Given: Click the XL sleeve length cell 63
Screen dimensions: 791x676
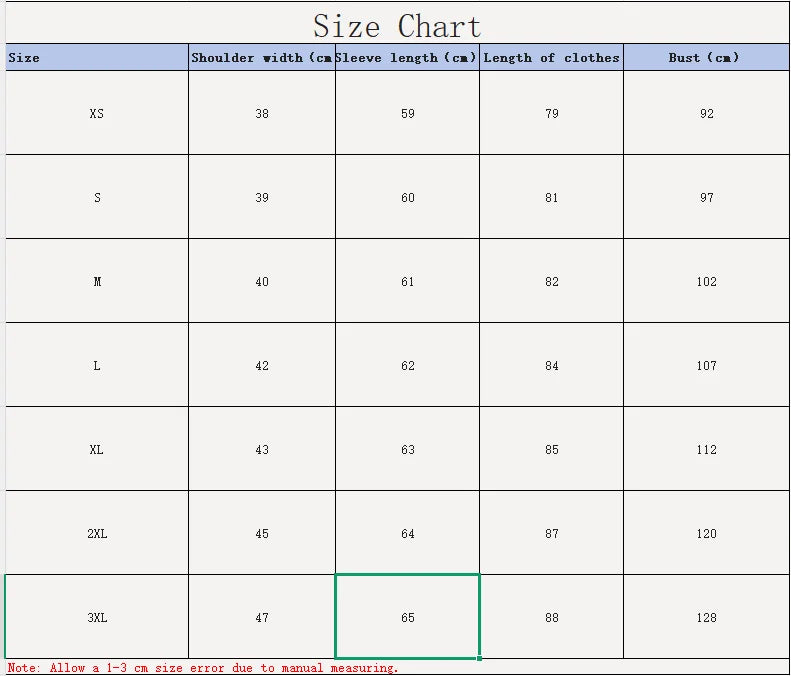Looking at the screenshot, I should pyautogui.click(x=408, y=450).
